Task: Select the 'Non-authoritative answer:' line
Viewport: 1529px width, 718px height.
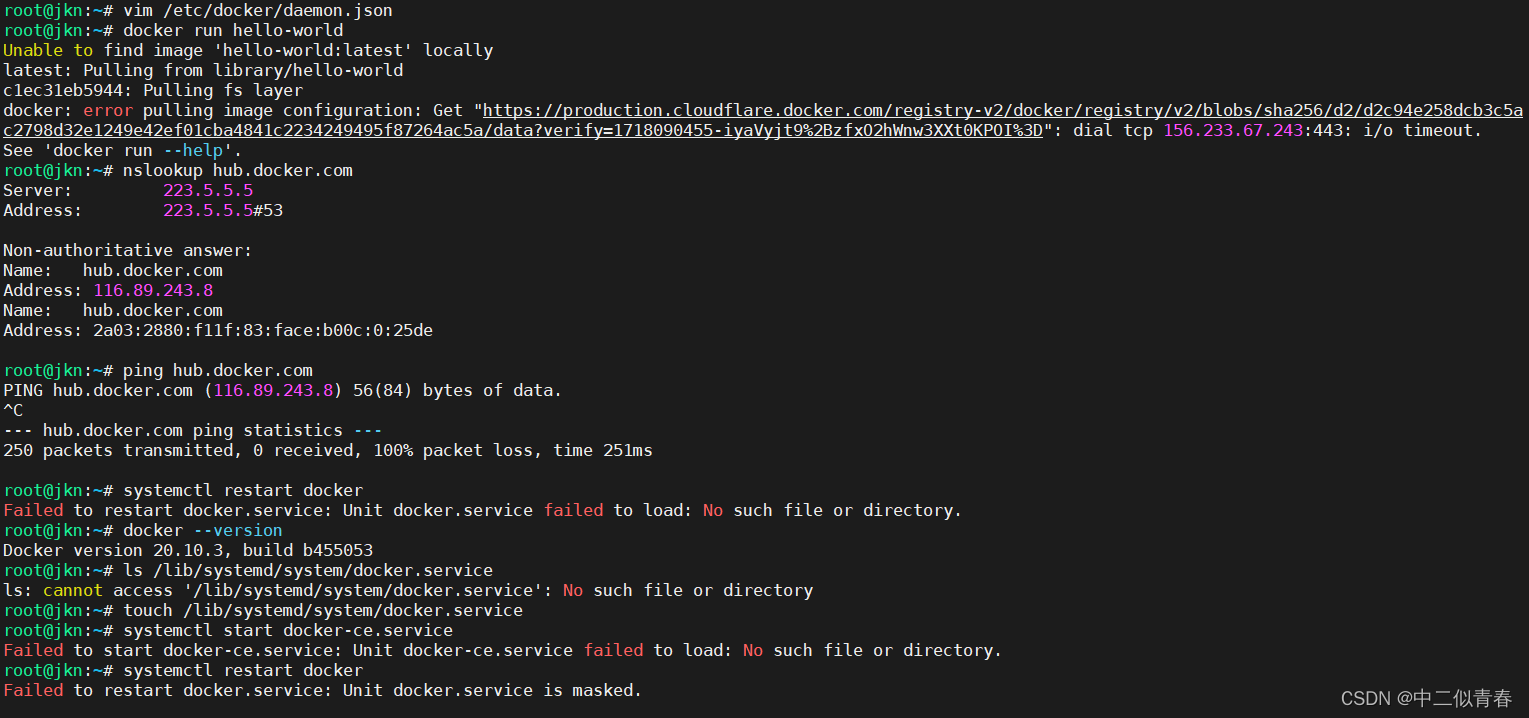Action: tap(128, 251)
